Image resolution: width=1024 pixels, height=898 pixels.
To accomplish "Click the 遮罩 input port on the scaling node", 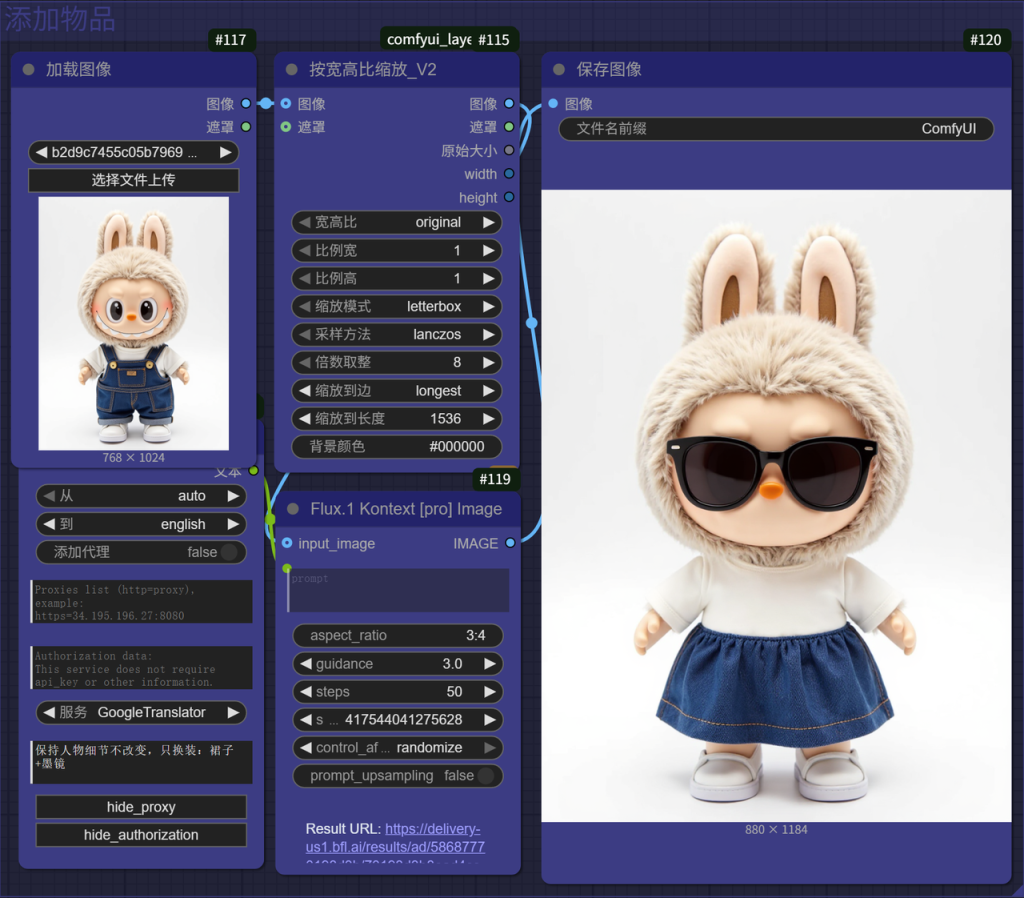I will click(x=287, y=127).
